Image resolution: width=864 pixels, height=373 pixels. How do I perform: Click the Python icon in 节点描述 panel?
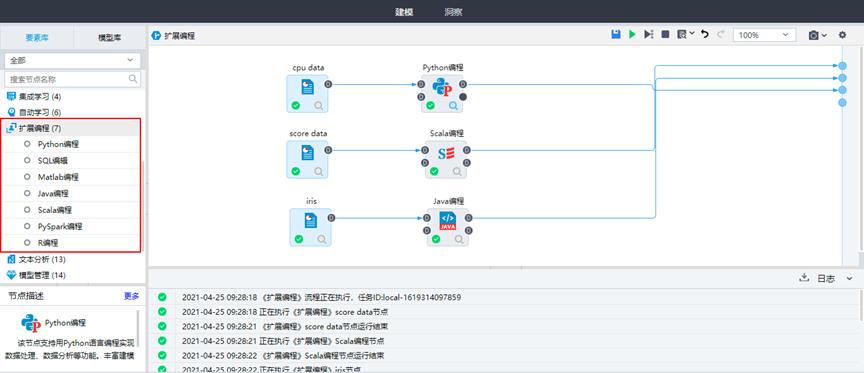pyautogui.click(x=31, y=323)
